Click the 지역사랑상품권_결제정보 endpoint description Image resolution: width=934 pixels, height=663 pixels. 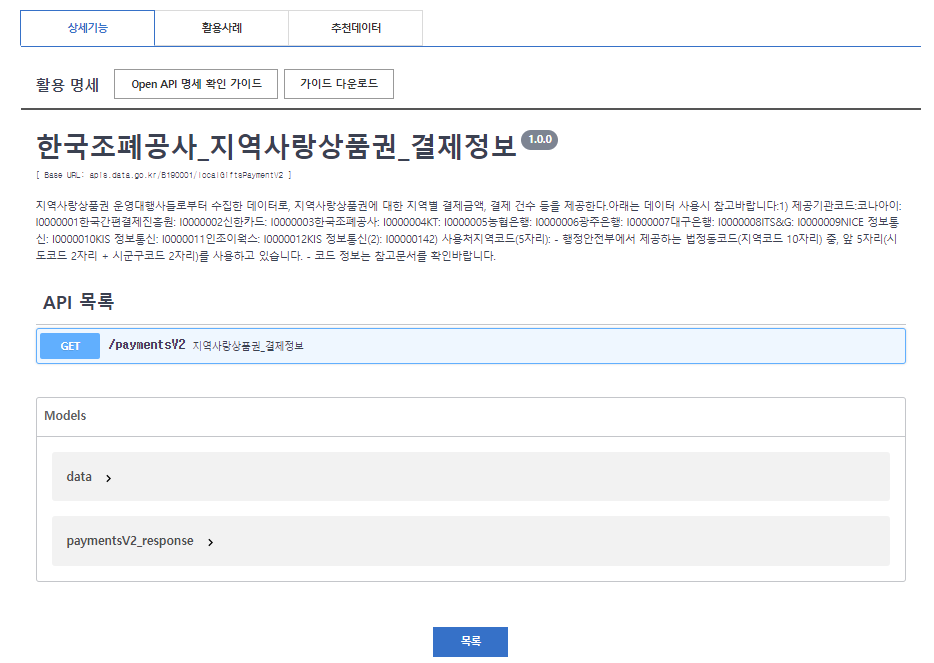[x=248, y=346]
